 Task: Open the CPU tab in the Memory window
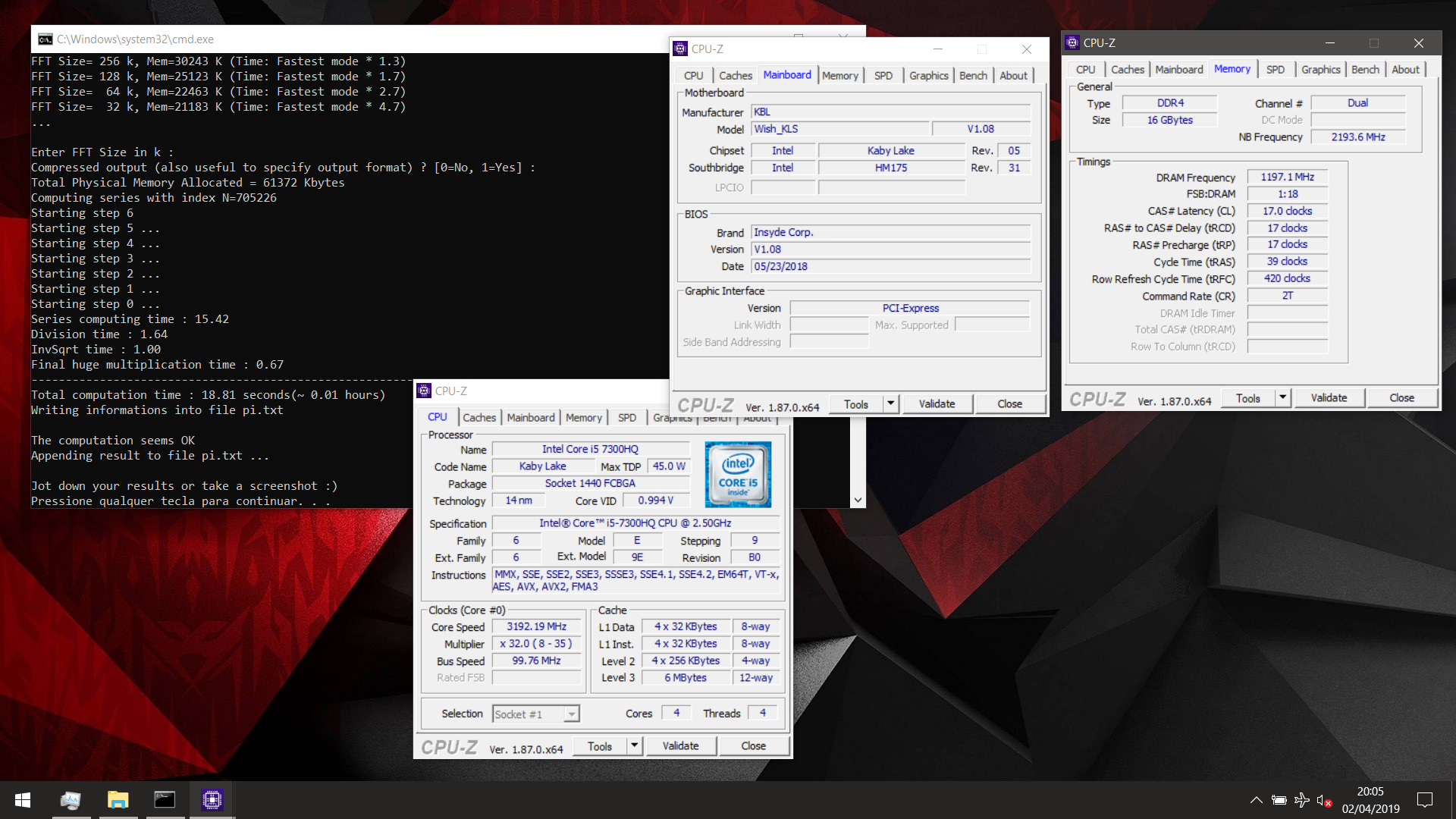[1085, 69]
